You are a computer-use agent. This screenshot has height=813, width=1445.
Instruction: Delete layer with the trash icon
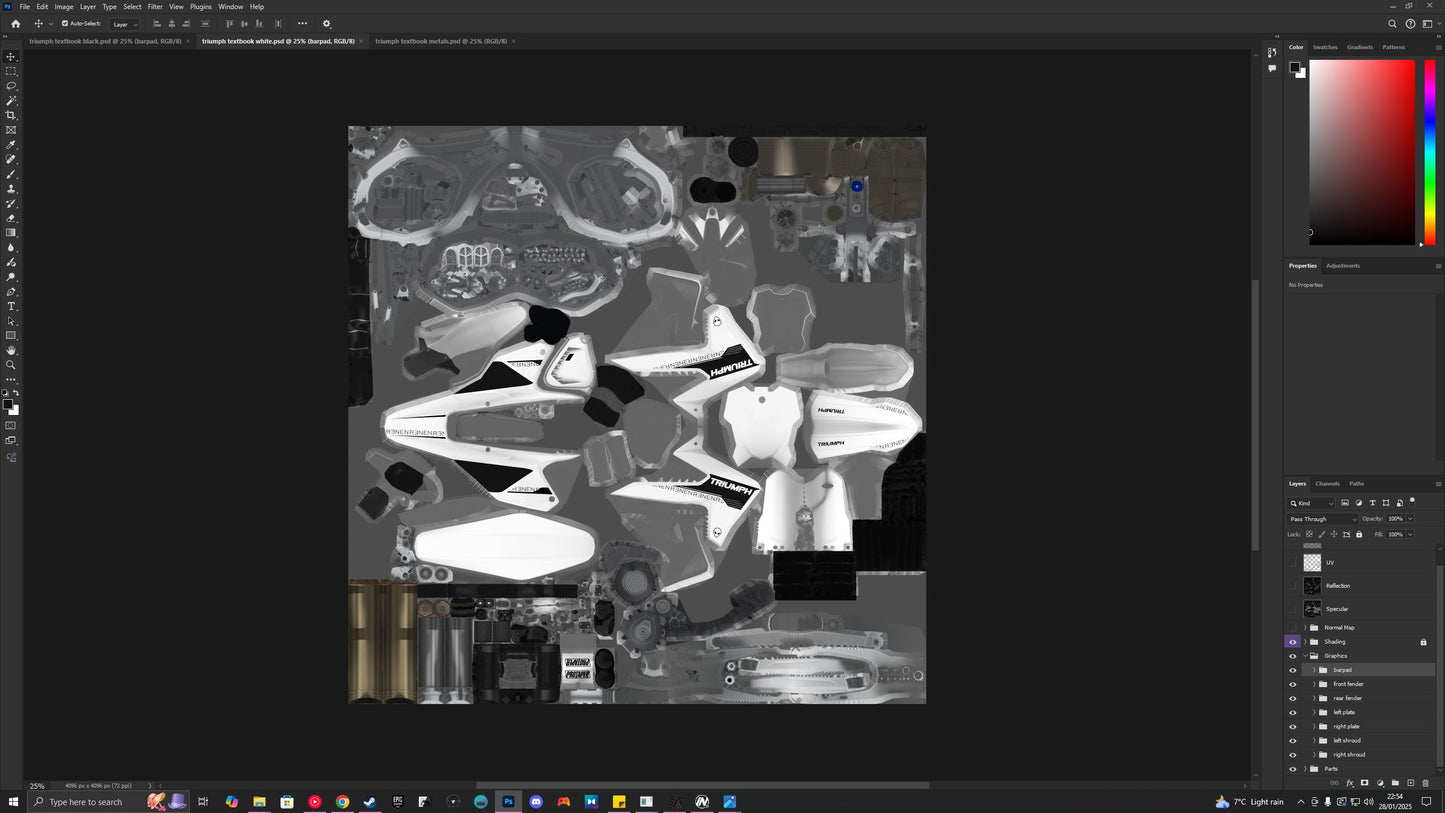1426,783
